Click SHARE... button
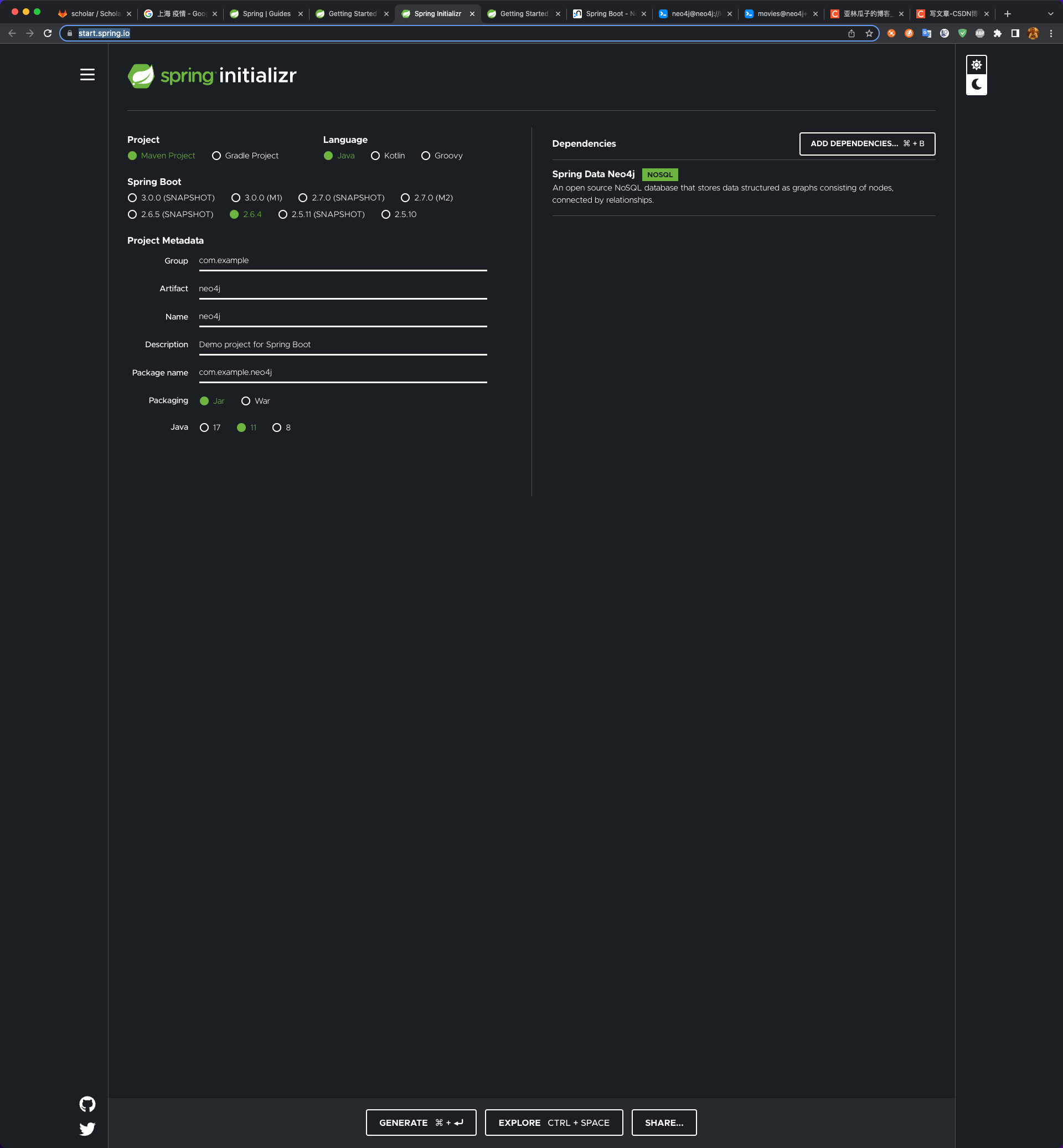Image resolution: width=1063 pixels, height=1148 pixels. 664,1123
